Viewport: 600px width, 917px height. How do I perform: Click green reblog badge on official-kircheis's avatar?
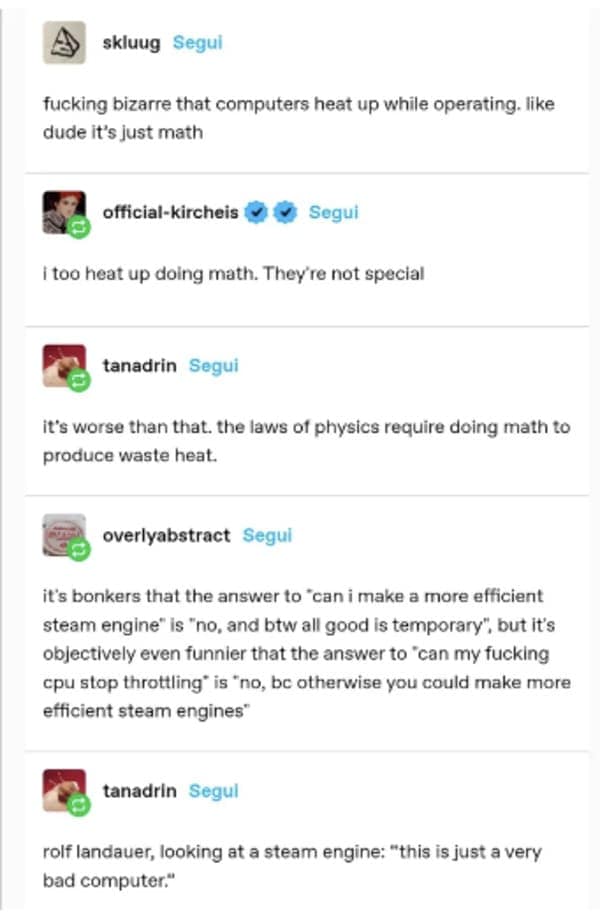coord(81,228)
